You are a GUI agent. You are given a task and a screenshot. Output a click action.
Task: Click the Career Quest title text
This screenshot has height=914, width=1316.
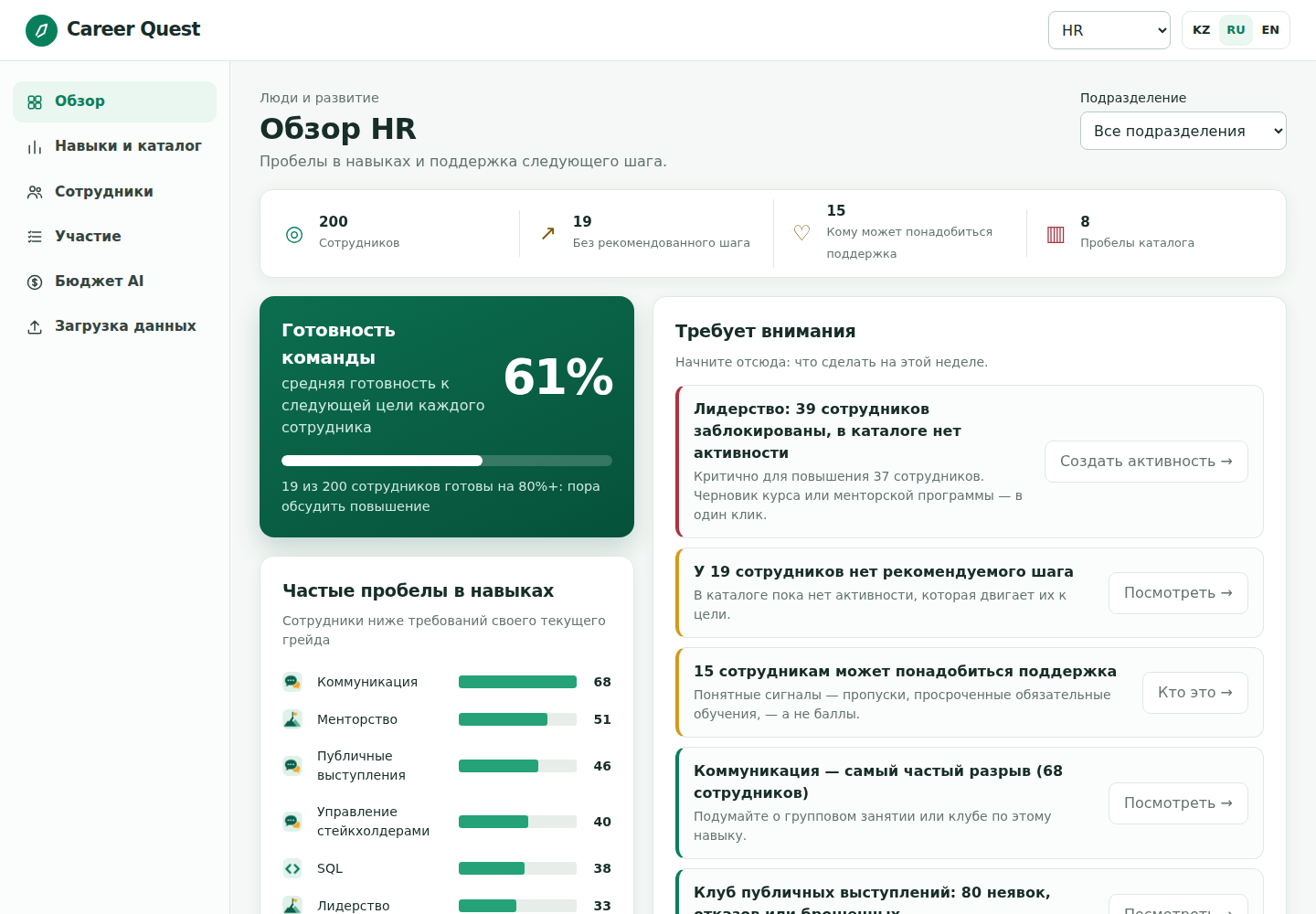tap(133, 29)
